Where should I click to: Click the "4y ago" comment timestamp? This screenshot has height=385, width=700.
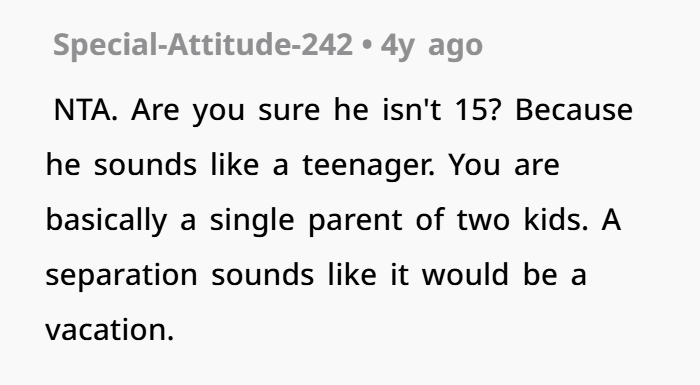click(431, 46)
